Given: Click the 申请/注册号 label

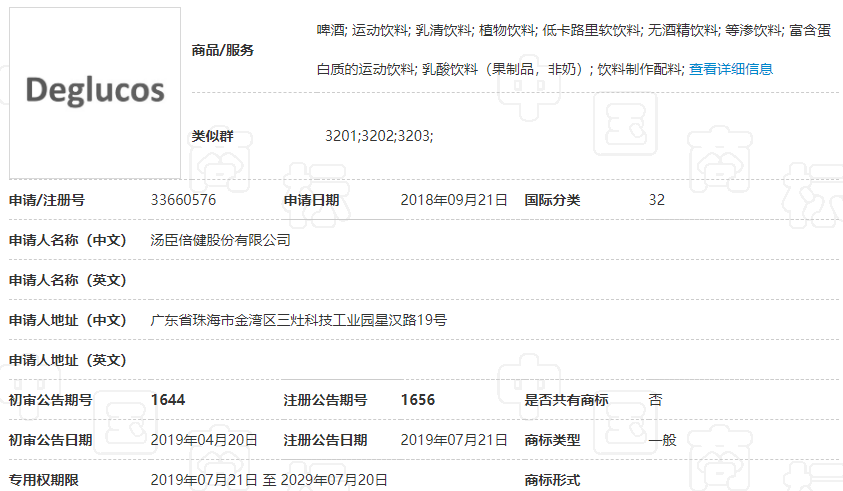Looking at the screenshot, I should point(47,200).
